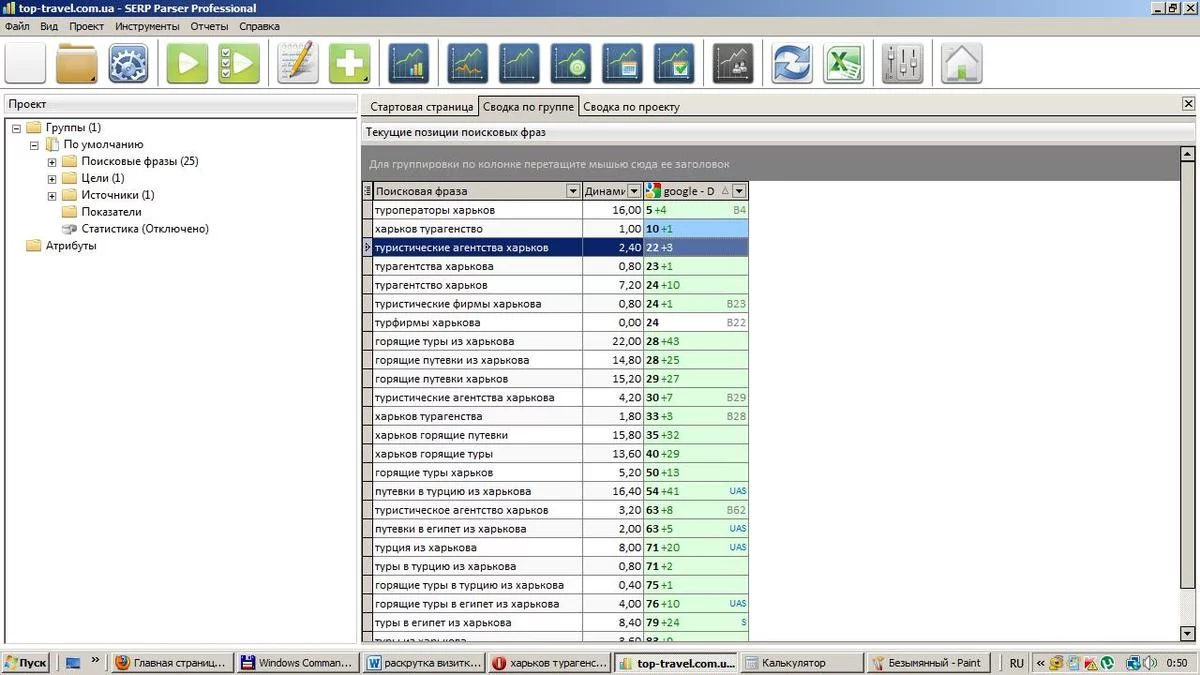
Task: Open the chart with calendar icon
Action: (622, 64)
